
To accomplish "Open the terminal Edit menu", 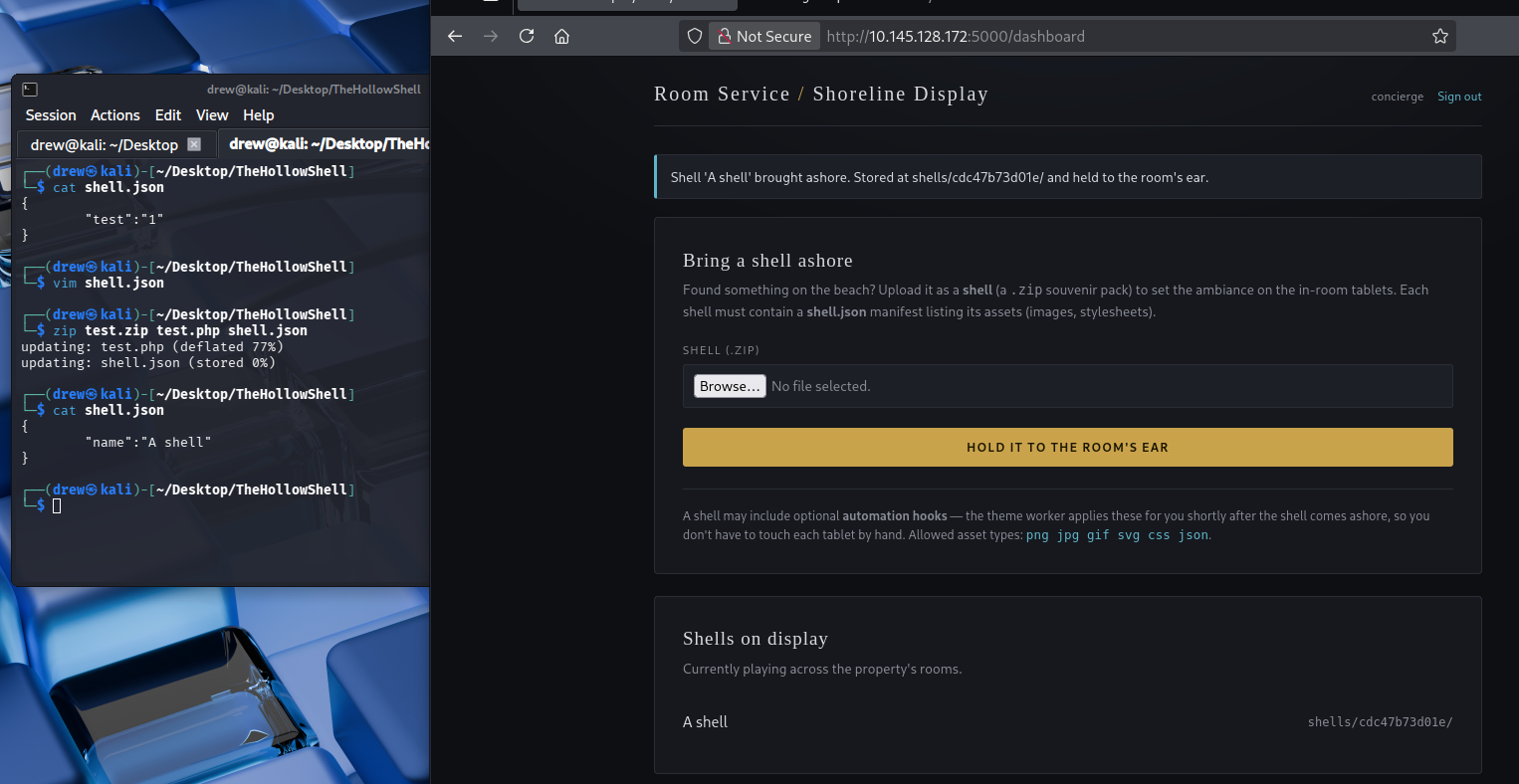I will click(x=168, y=115).
